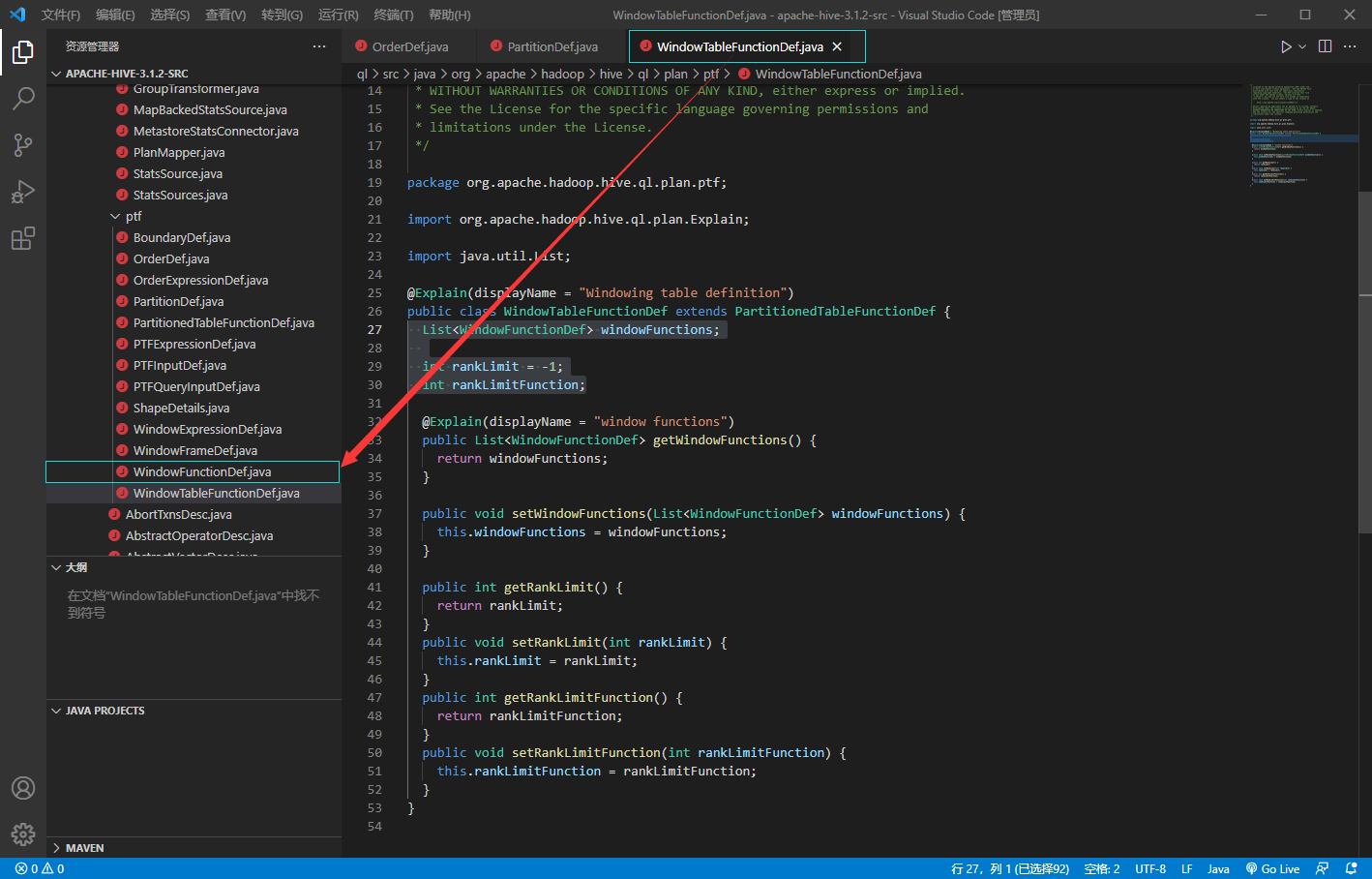This screenshot has width=1372, height=879.
Task: Open PTFInputDef.java file
Action: [194, 365]
